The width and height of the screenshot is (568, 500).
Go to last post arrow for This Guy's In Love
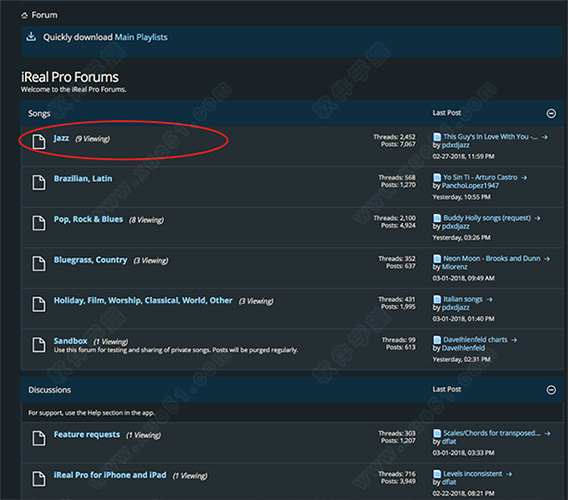[544, 137]
